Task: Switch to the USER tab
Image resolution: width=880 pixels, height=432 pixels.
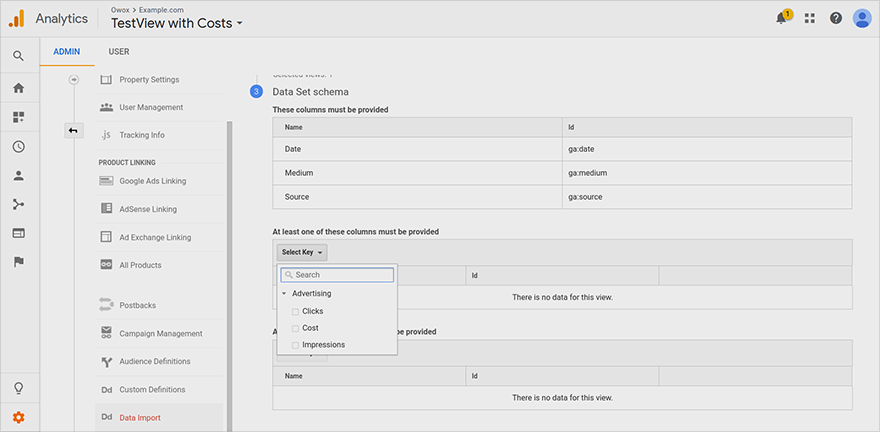Action: 118,52
